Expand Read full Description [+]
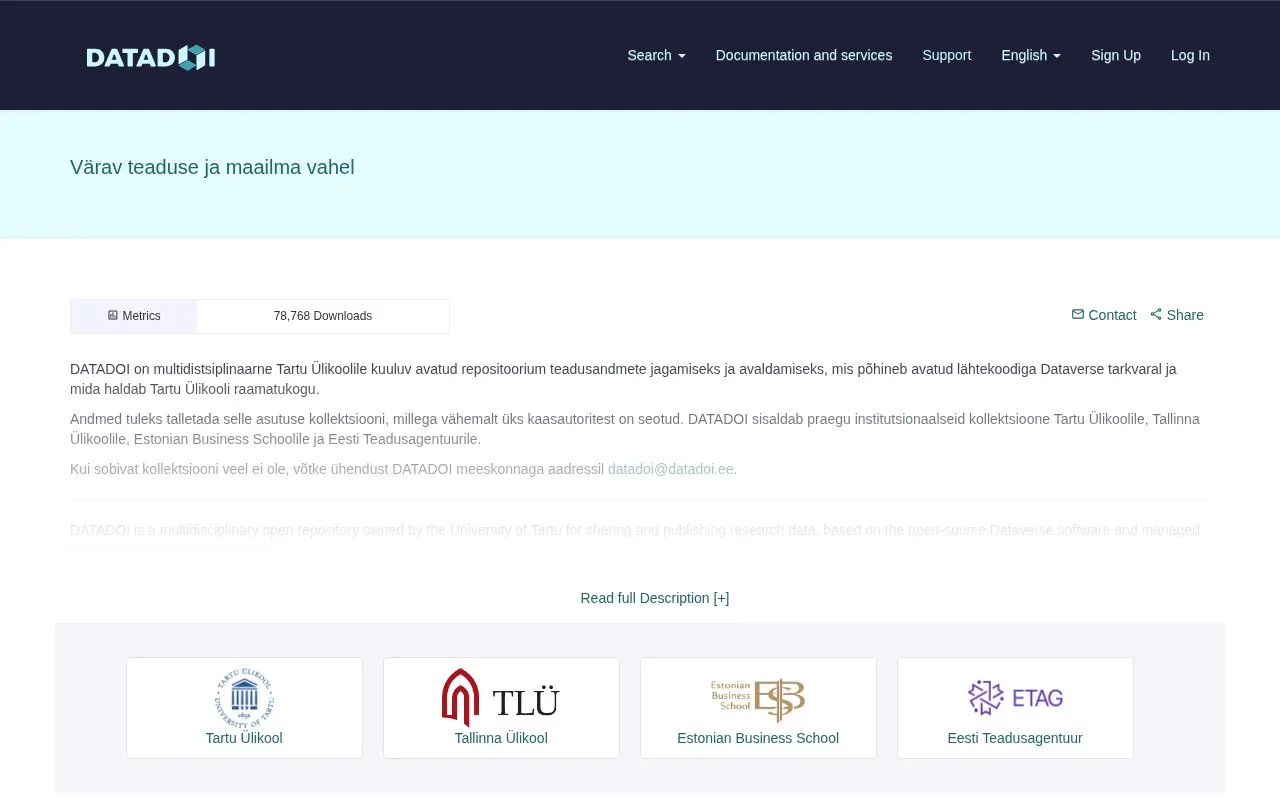The image size is (1280, 800). pyautogui.click(x=655, y=598)
